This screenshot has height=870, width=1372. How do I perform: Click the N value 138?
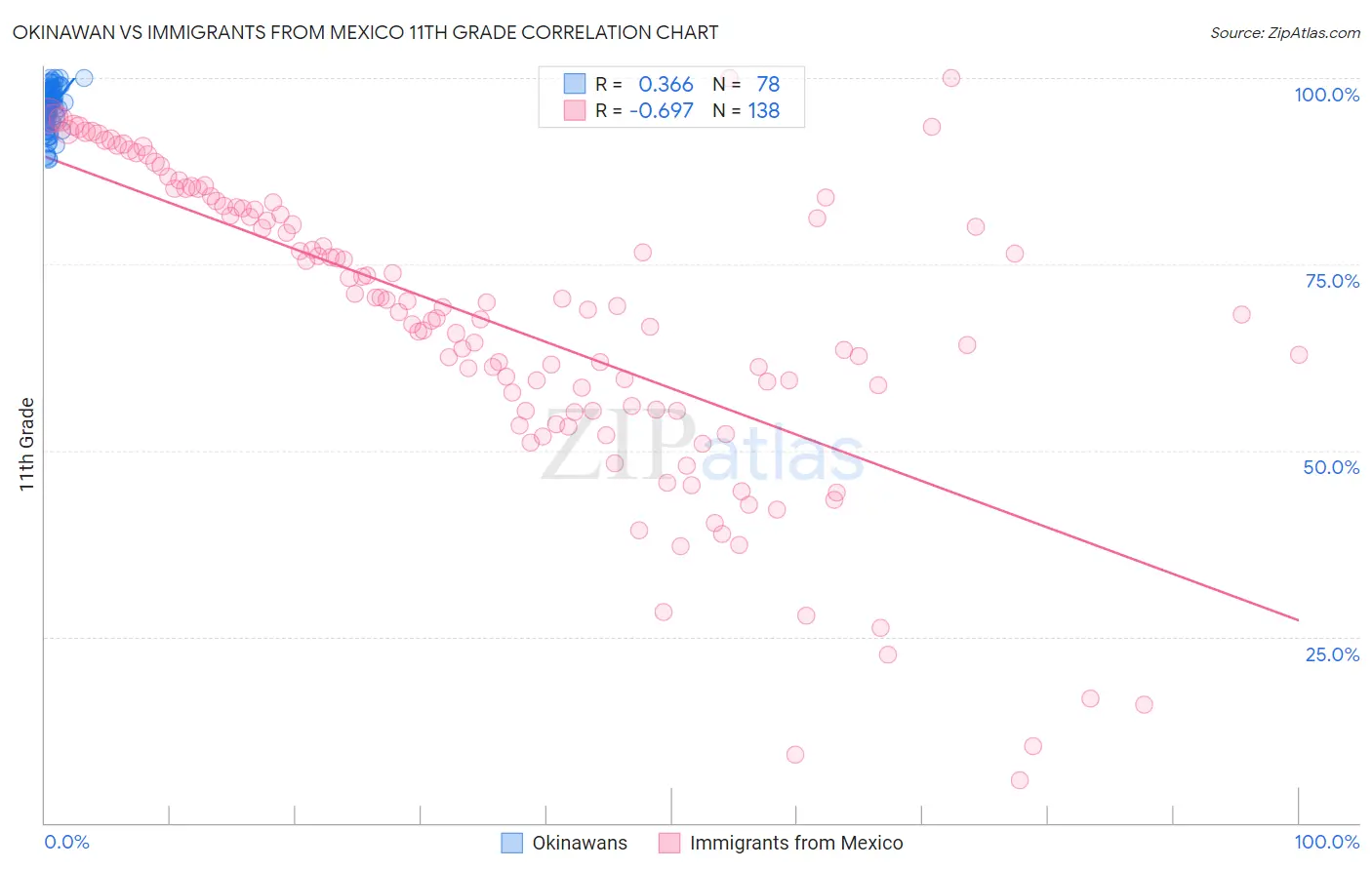(x=764, y=110)
